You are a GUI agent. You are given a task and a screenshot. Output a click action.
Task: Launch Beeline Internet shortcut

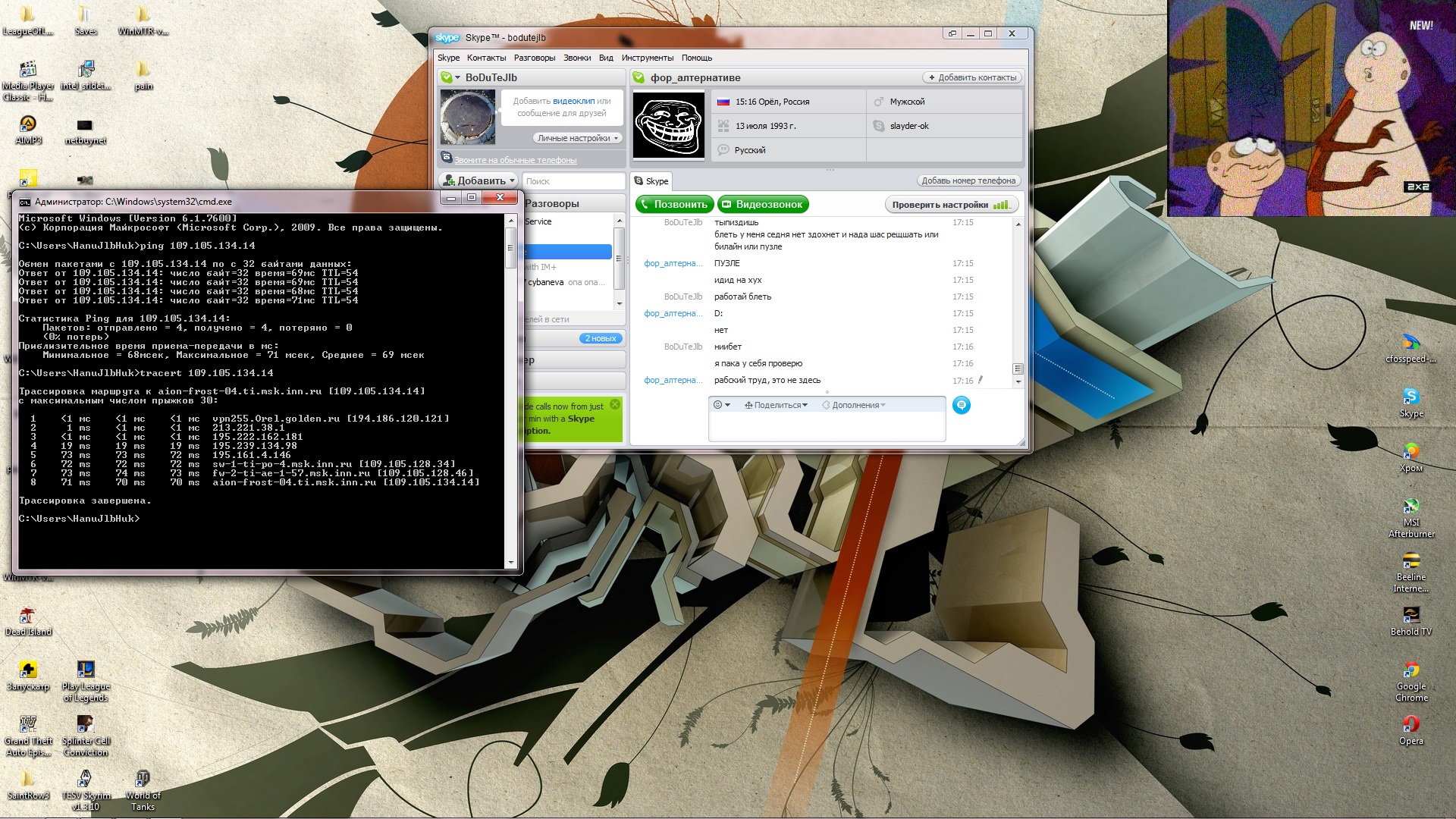[1410, 572]
